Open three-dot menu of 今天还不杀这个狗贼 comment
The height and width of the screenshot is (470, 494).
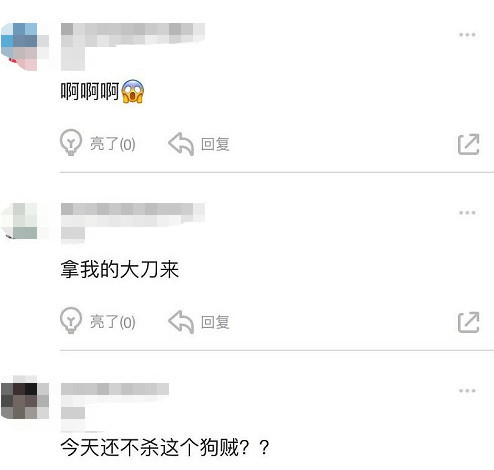(467, 391)
